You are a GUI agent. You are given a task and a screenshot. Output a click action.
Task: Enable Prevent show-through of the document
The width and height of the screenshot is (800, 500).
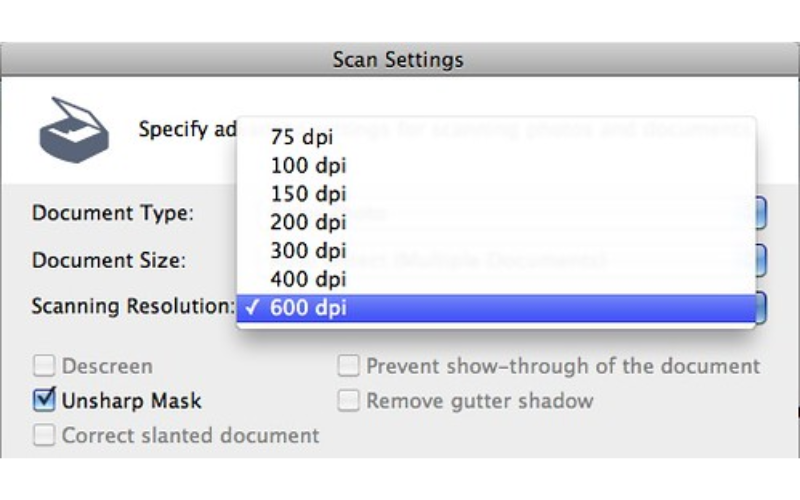coord(348,367)
